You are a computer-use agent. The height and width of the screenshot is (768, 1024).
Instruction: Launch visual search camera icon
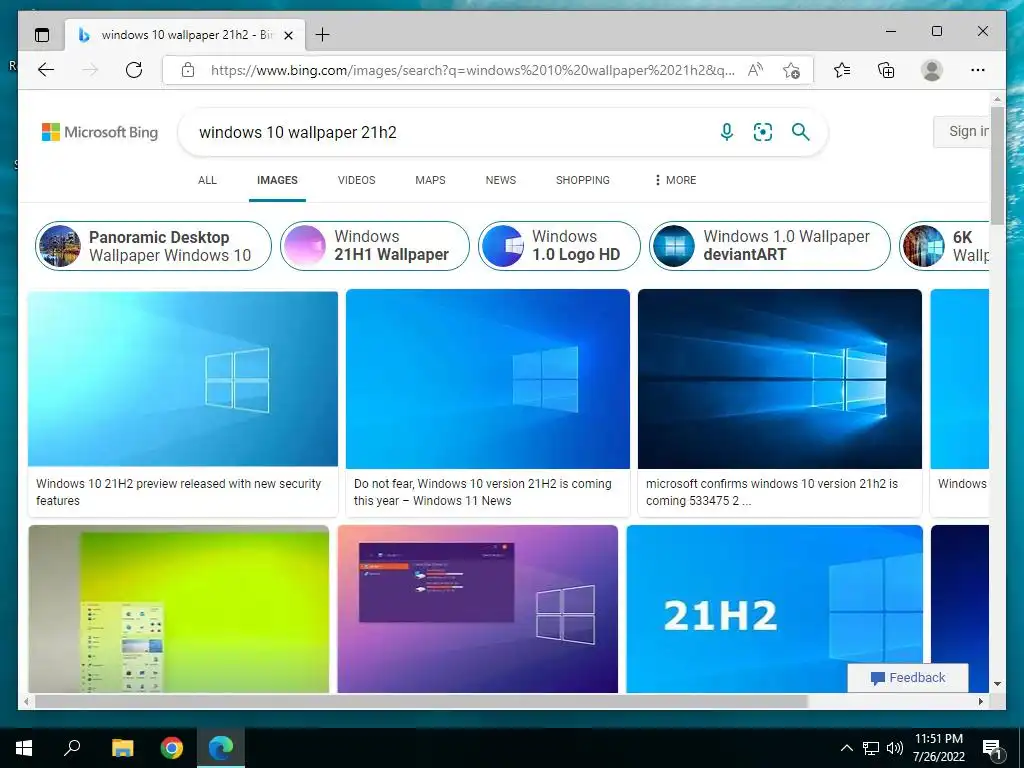763,132
